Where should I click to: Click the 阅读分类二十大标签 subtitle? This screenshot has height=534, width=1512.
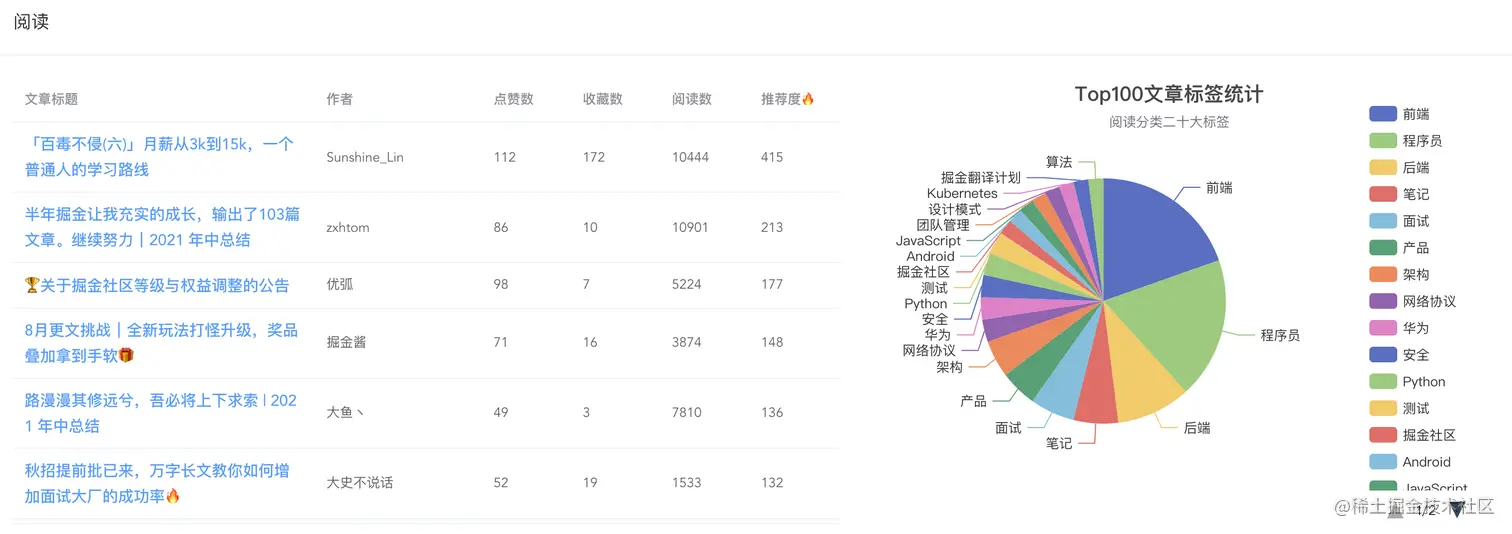pos(1169,122)
